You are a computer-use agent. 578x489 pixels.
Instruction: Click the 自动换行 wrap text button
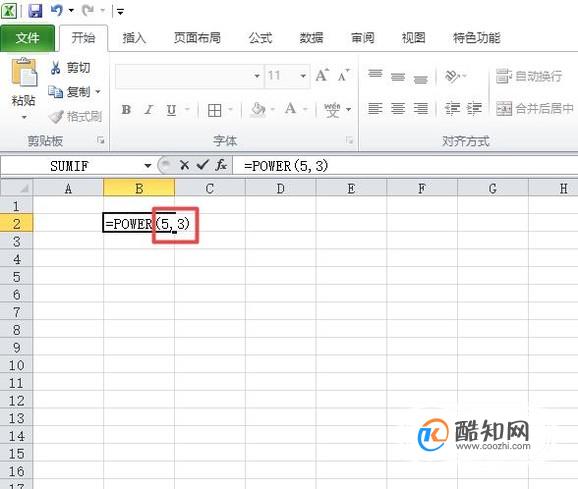click(x=529, y=76)
